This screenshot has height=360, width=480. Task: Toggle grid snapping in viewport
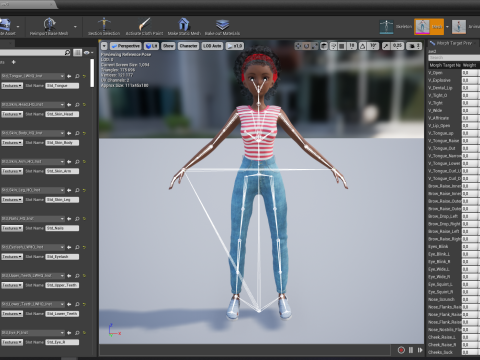341,46
